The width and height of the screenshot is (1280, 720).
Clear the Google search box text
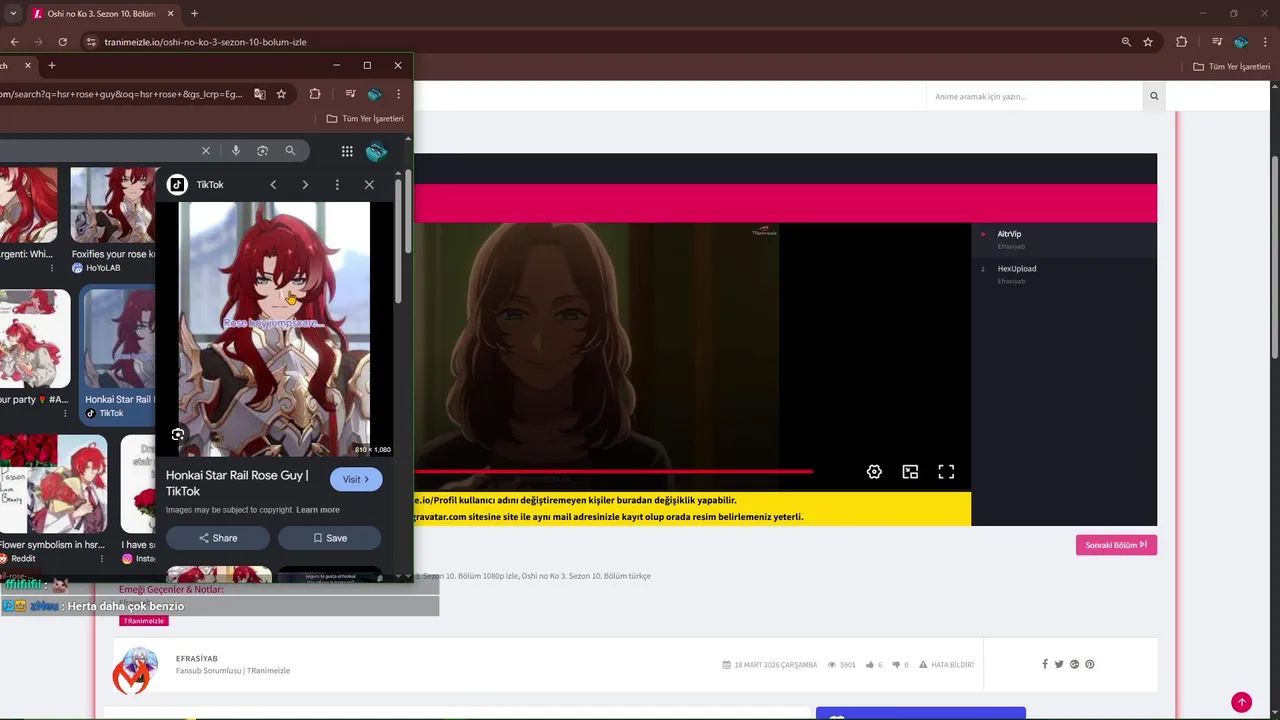tap(206, 151)
